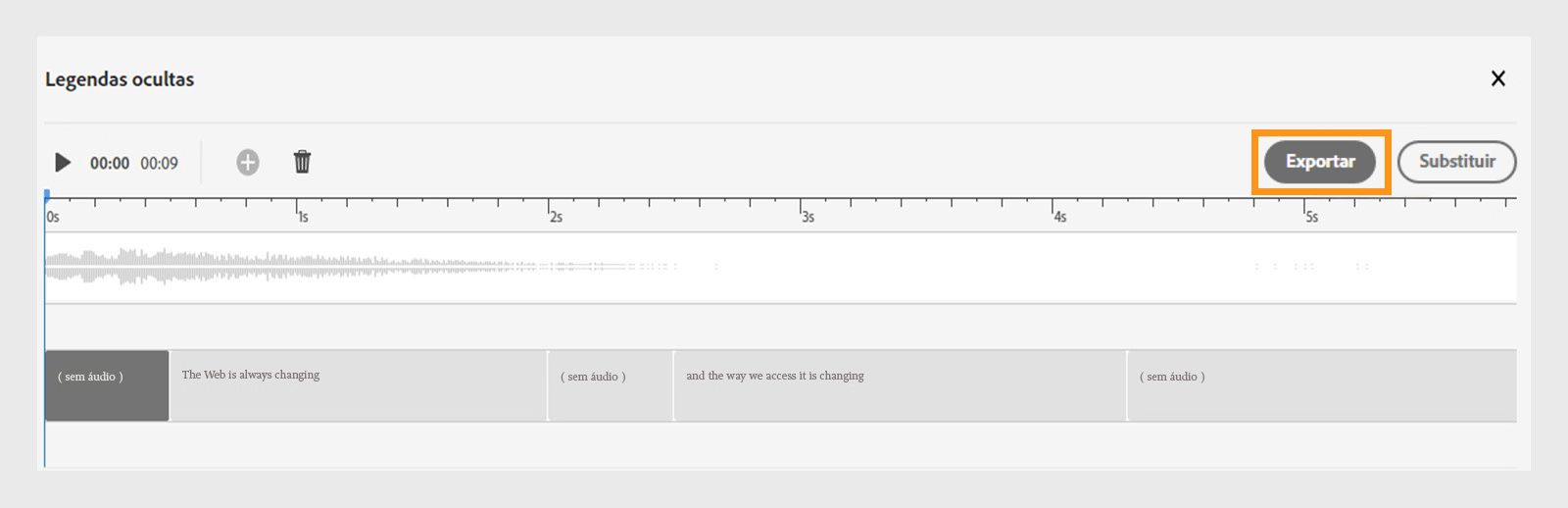Select "and the way we access it" caption

coord(899,385)
